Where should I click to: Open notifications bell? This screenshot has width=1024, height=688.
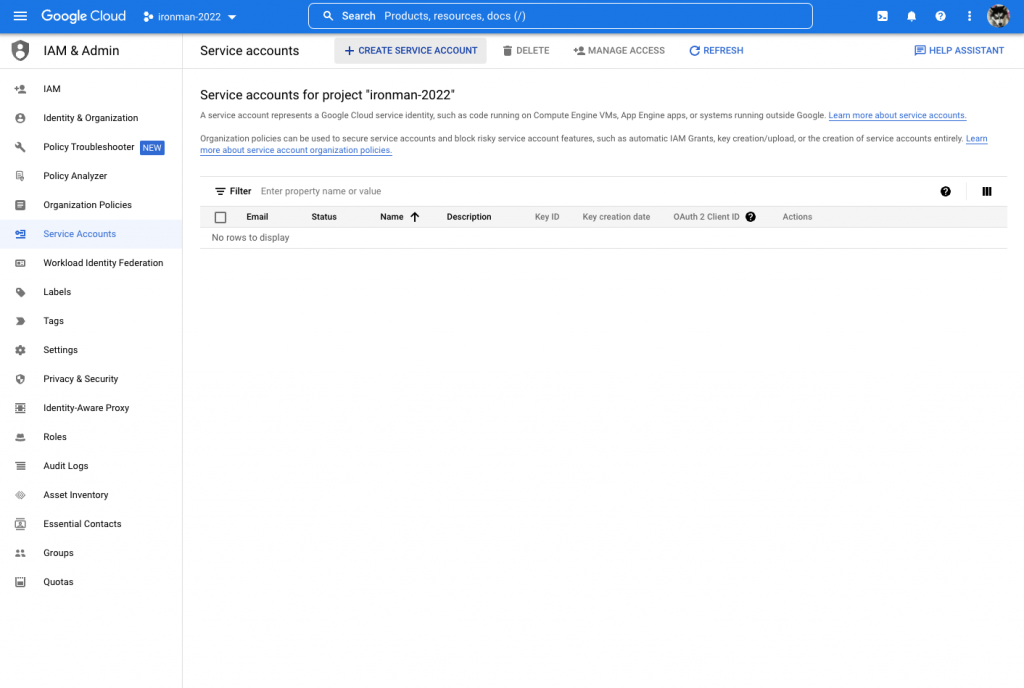pos(911,16)
